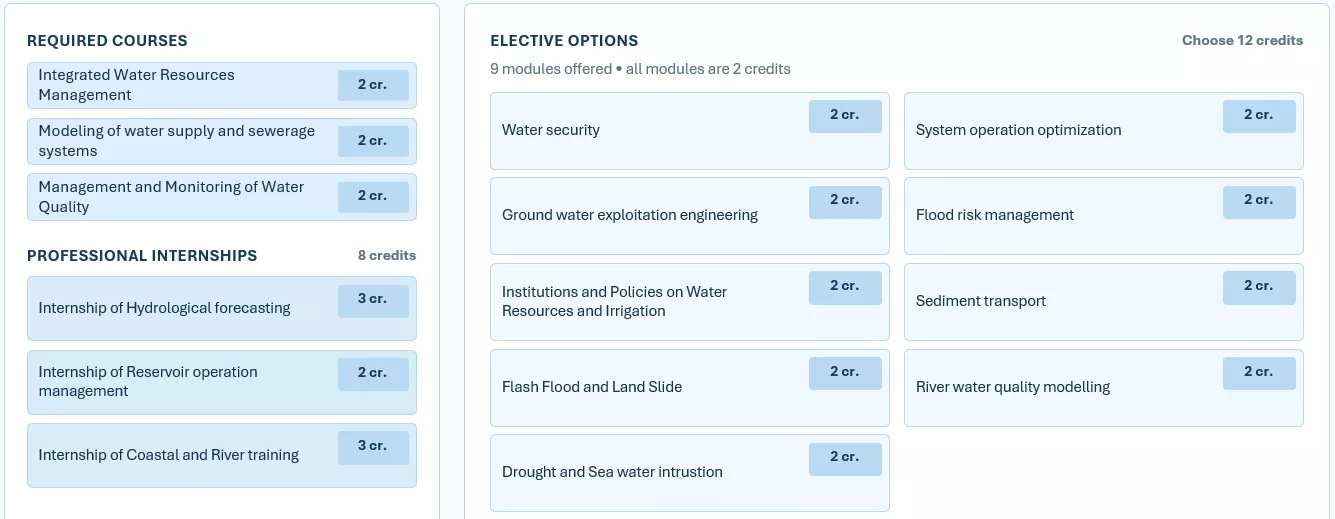Open Management and Monitoring of Water Quality

coord(222,197)
